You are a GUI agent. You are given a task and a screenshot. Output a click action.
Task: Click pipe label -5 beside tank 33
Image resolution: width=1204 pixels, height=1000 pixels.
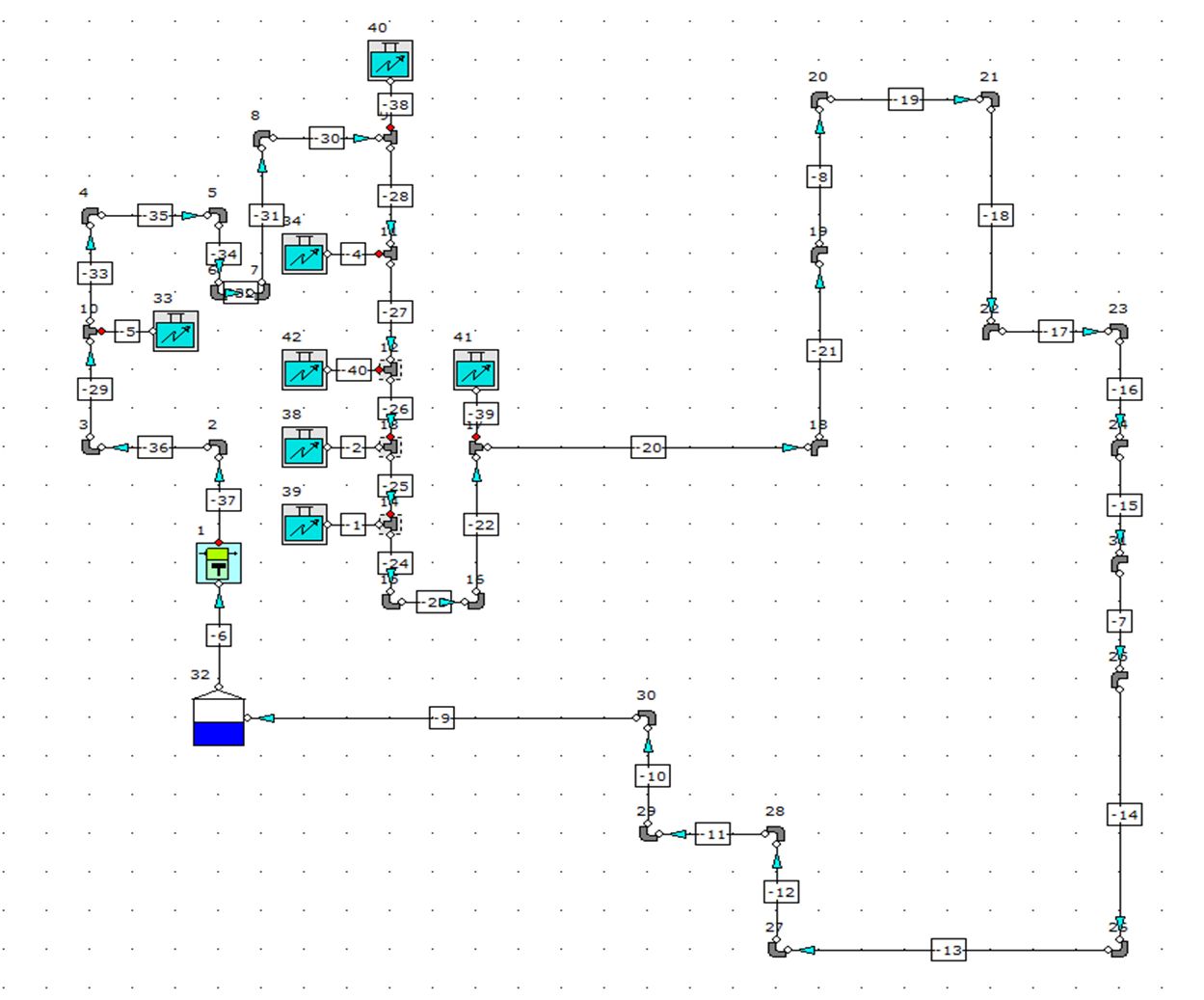point(128,331)
